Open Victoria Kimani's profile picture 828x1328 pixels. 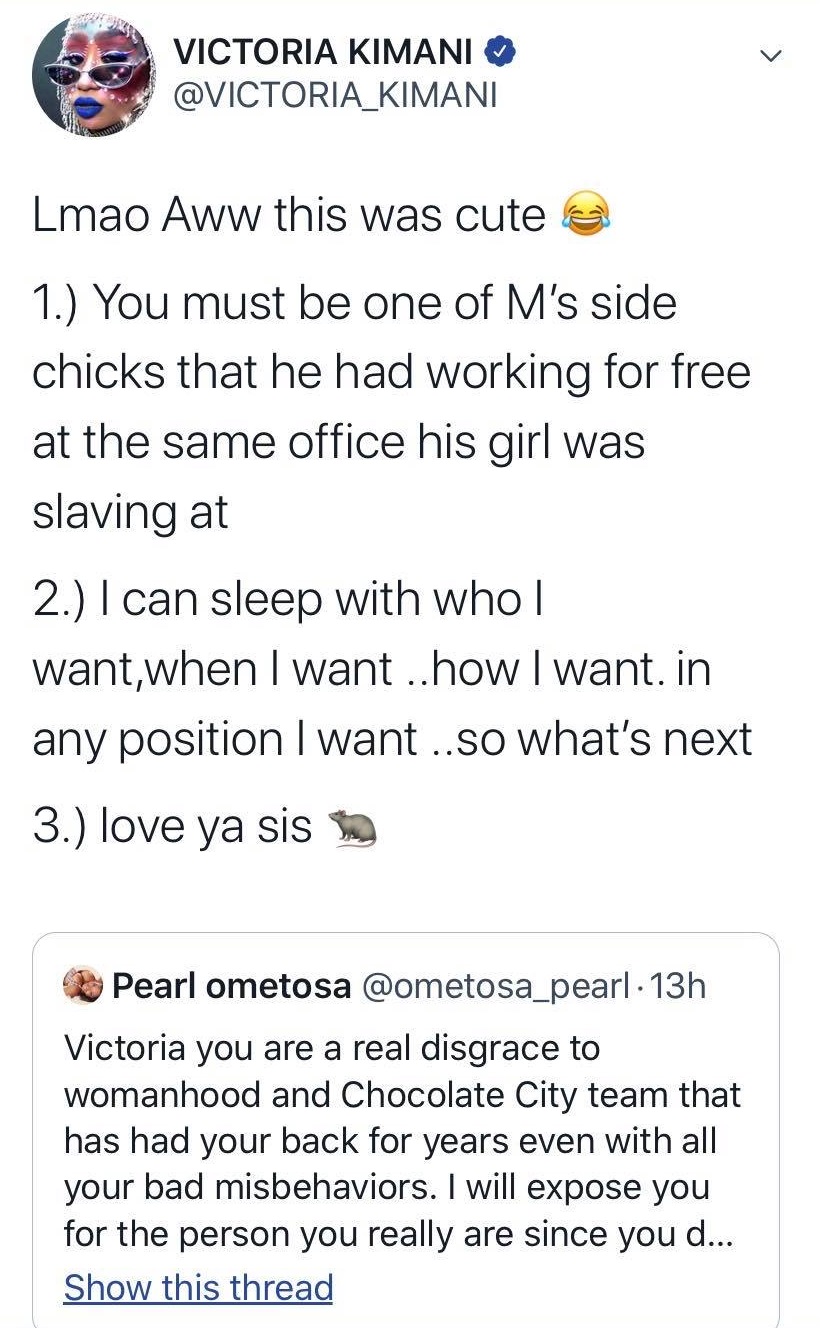pyautogui.click(x=85, y=78)
